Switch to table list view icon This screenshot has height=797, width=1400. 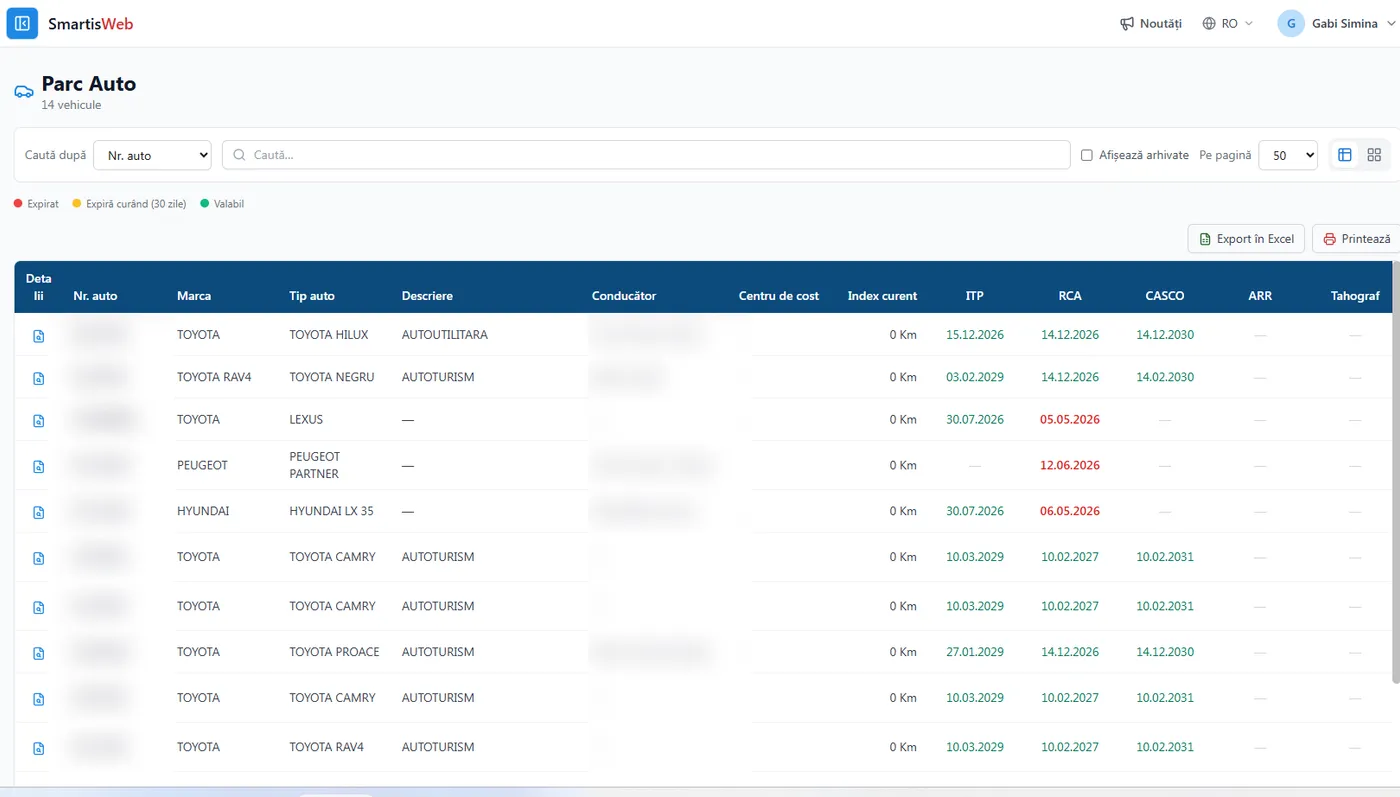(1345, 155)
